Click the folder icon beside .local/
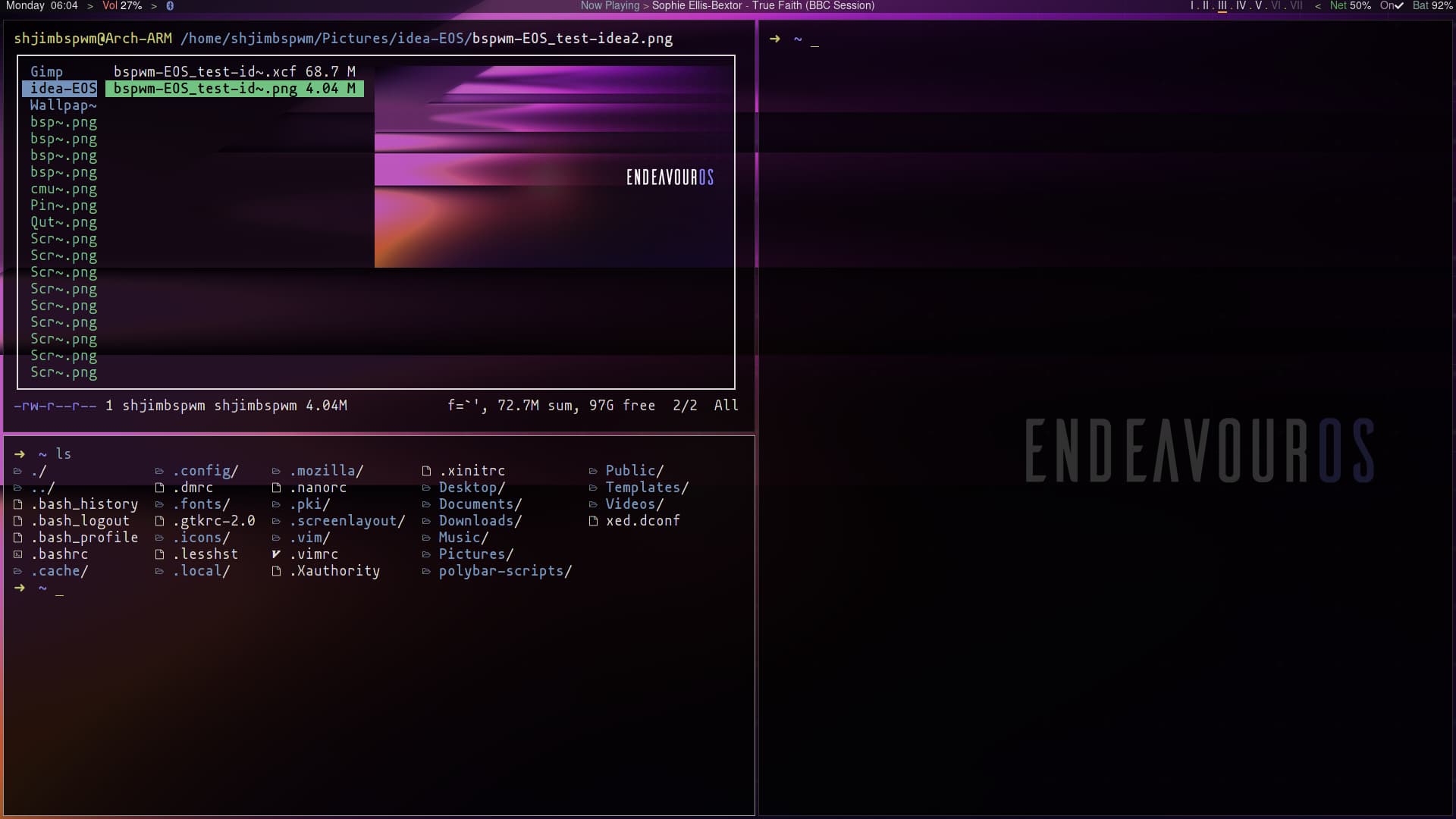This screenshot has height=819, width=1456. click(x=159, y=571)
